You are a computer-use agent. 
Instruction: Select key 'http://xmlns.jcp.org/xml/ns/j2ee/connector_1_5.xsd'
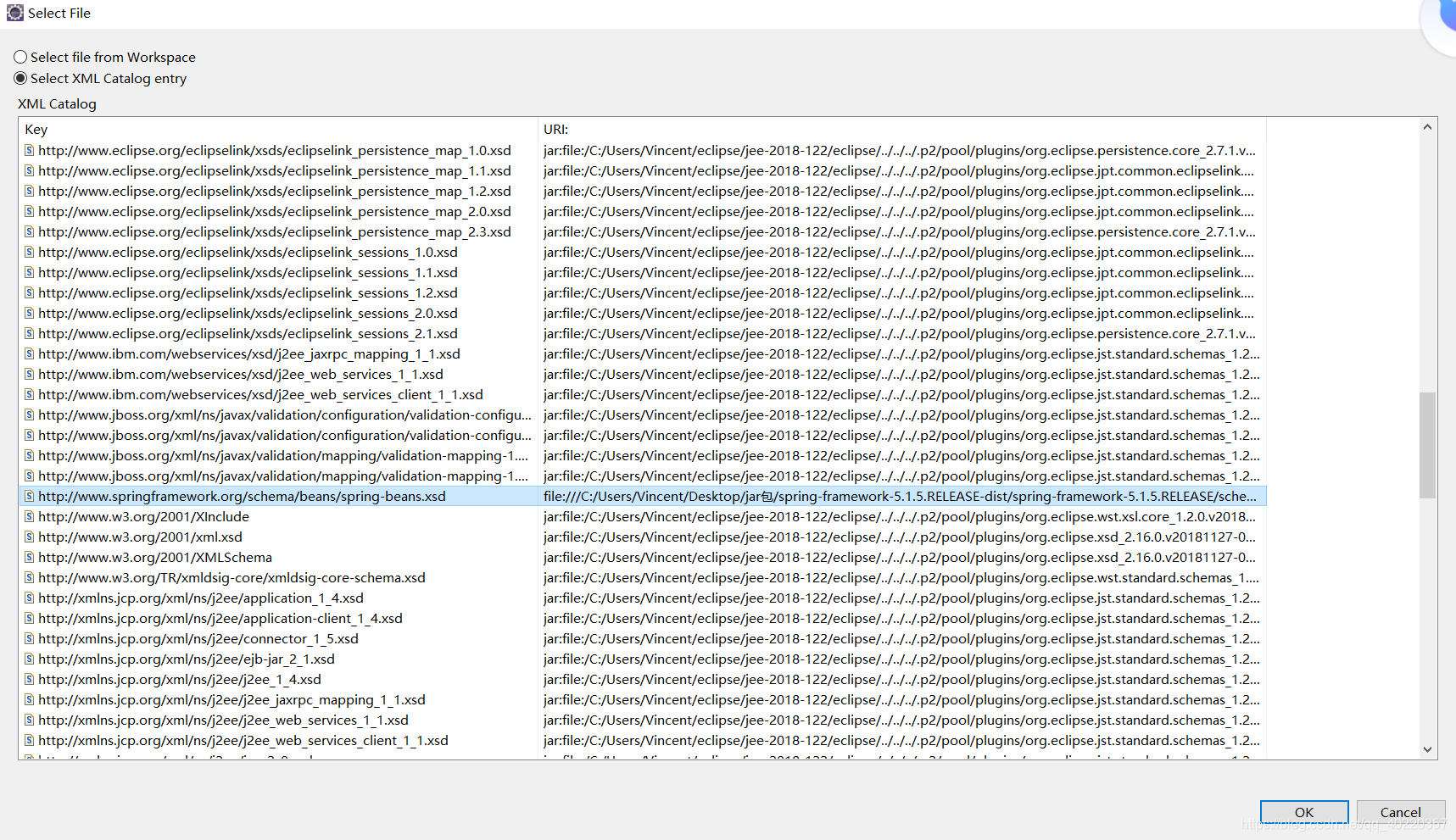198,639
